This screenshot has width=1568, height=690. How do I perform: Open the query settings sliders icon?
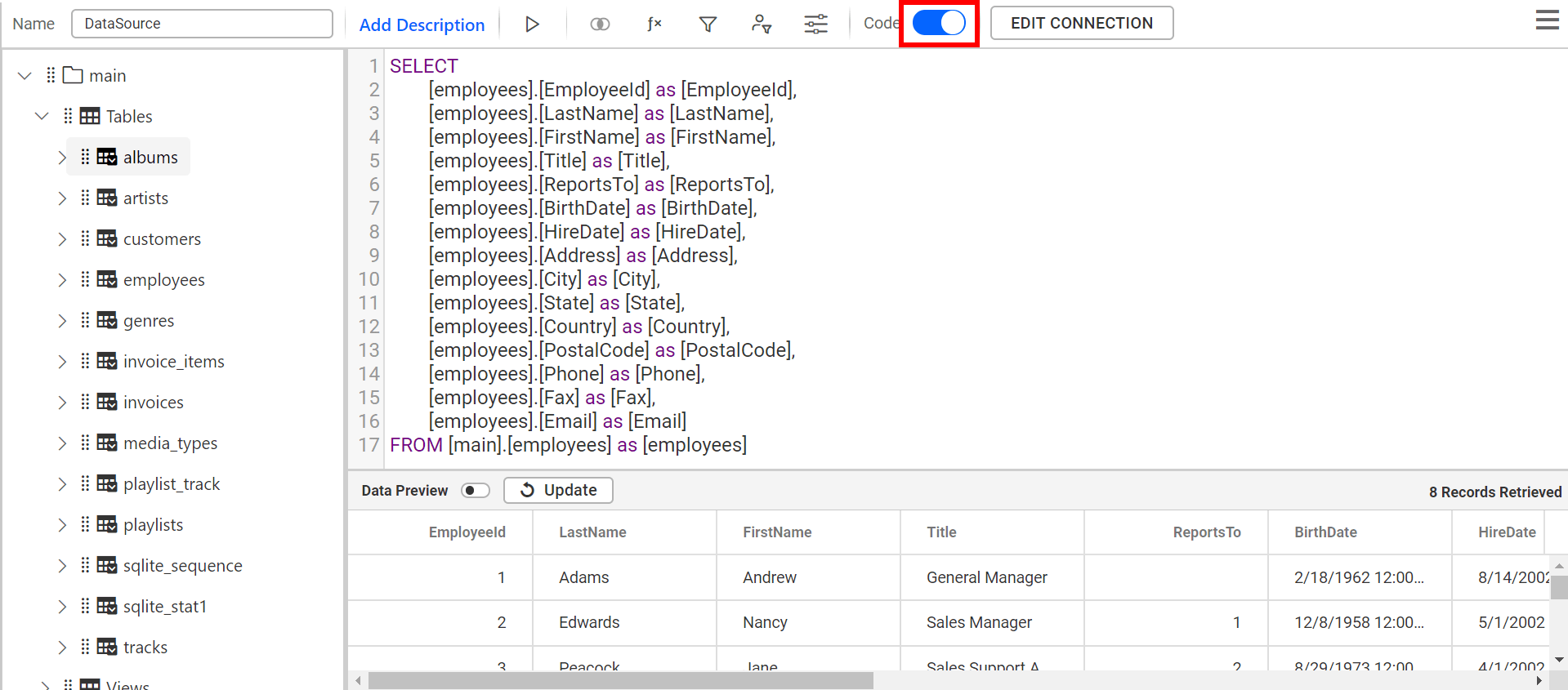pos(815,24)
